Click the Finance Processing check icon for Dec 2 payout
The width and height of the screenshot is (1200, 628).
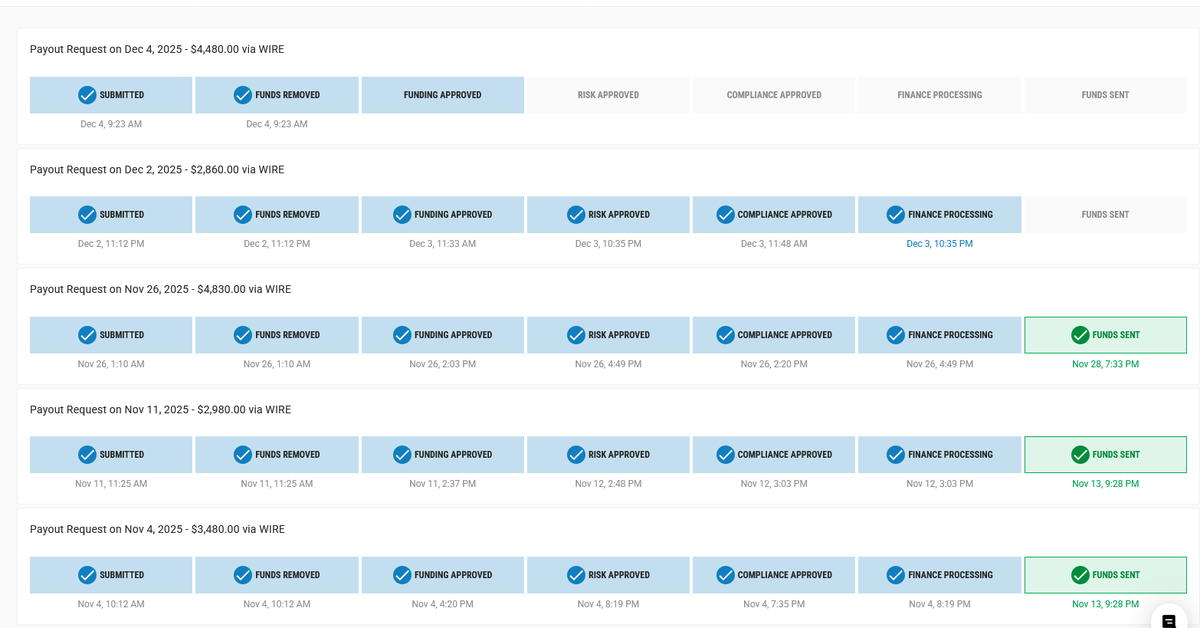pos(896,215)
